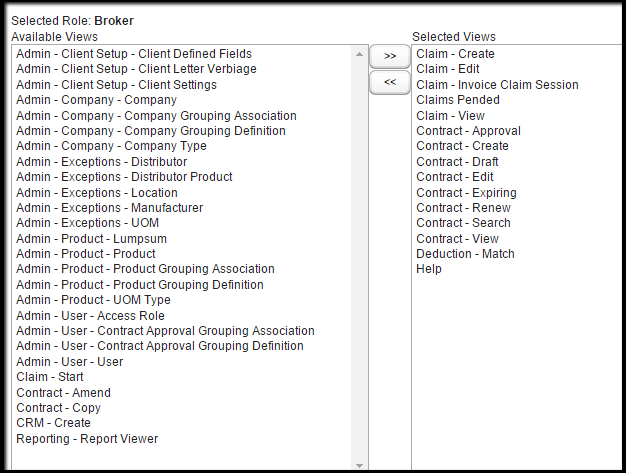
Task: Select Contract - Approval in Selected Views
Action: coord(468,131)
